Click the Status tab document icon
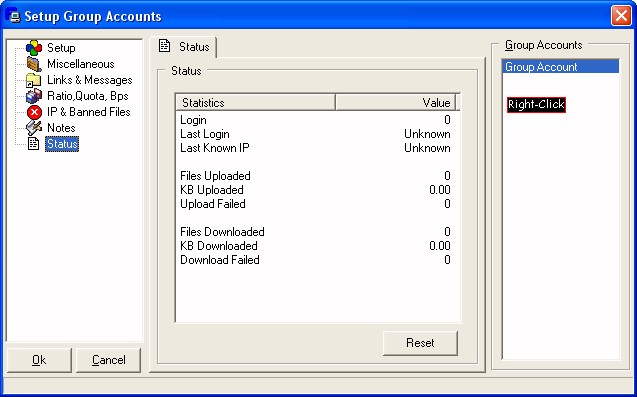The height and width of the screenshot is (397, 637). coord(165,46)
